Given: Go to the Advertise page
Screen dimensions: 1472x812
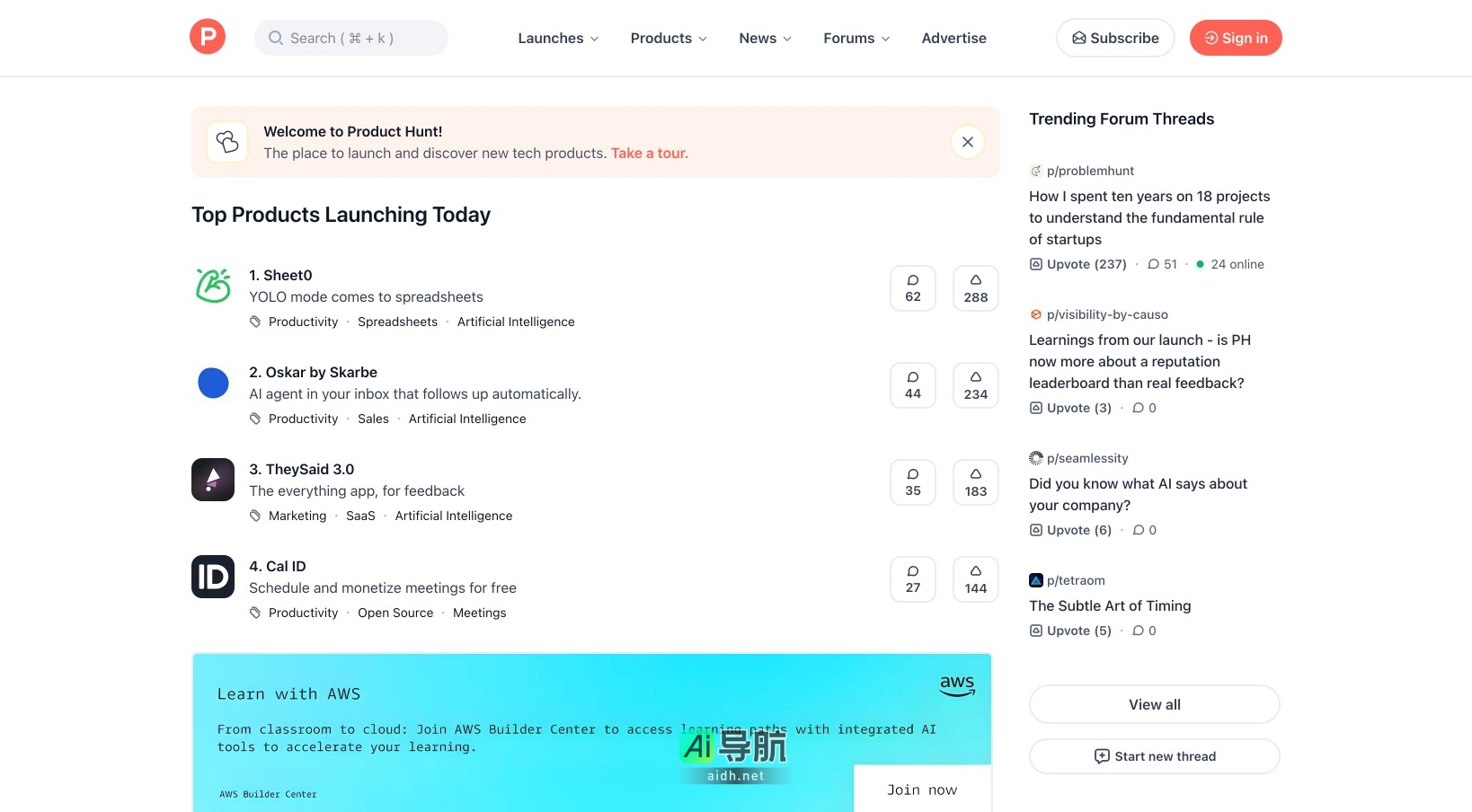Looking at the screenshot, I should point(953,38).
